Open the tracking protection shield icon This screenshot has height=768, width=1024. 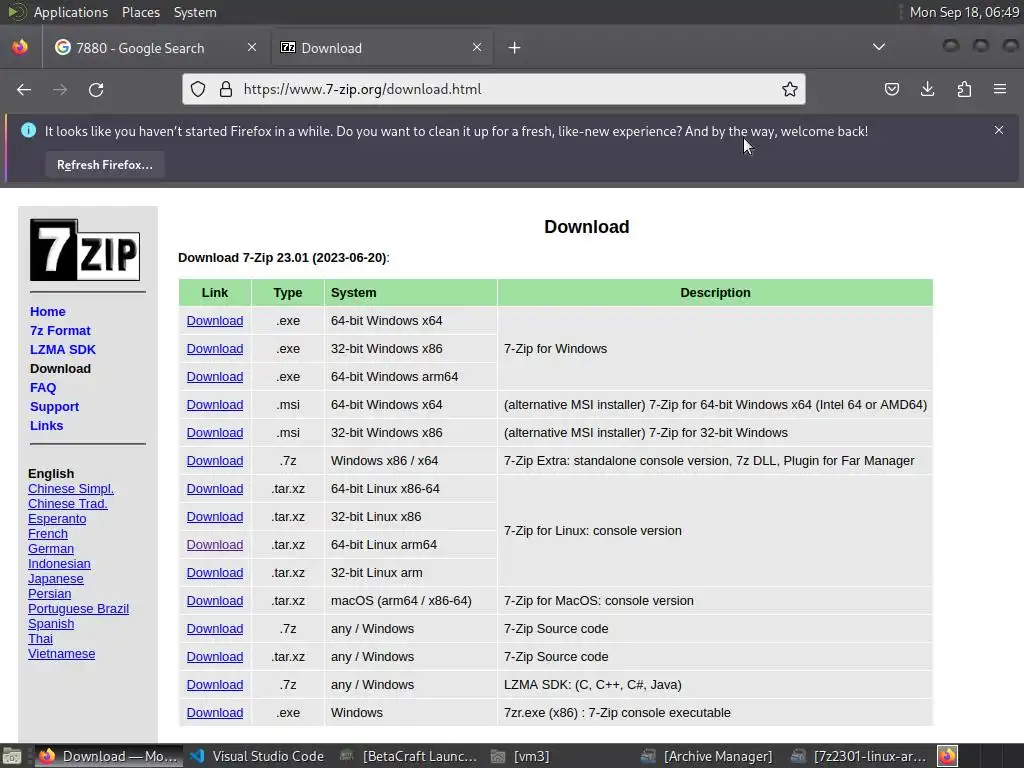[198, 89]
